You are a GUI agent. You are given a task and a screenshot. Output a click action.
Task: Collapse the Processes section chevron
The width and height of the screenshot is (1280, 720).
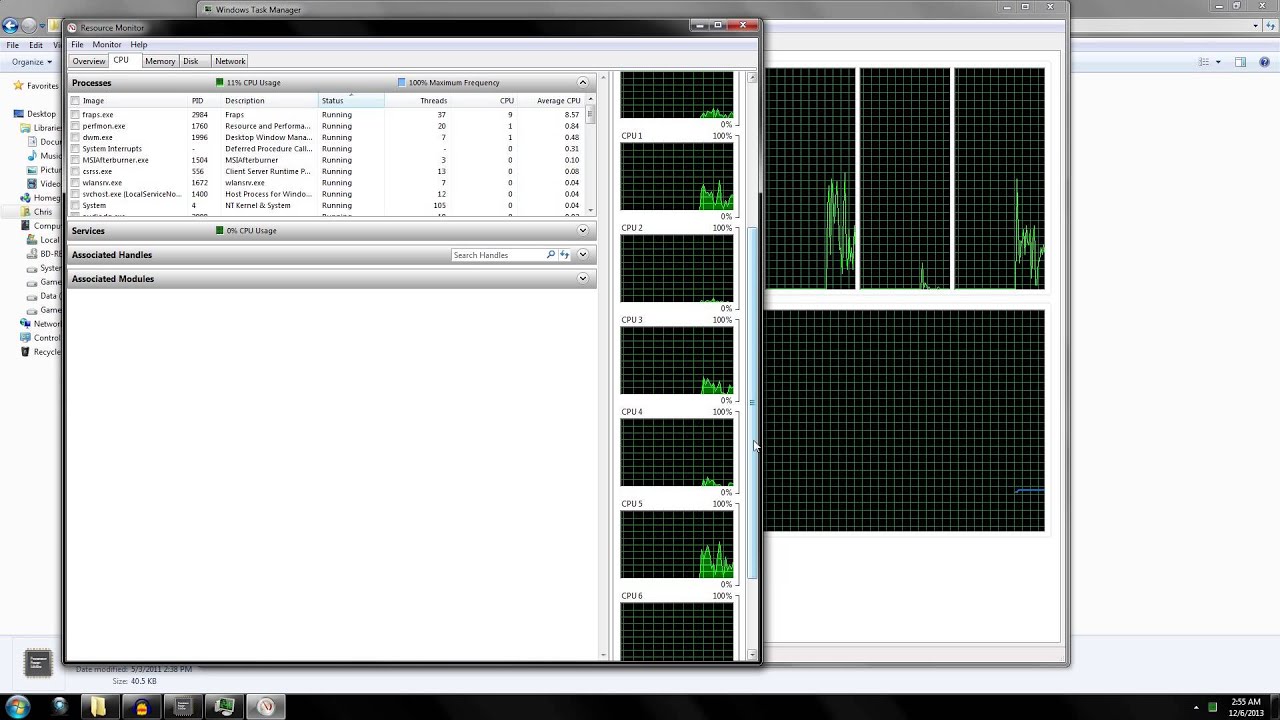(x=583, y=83)
